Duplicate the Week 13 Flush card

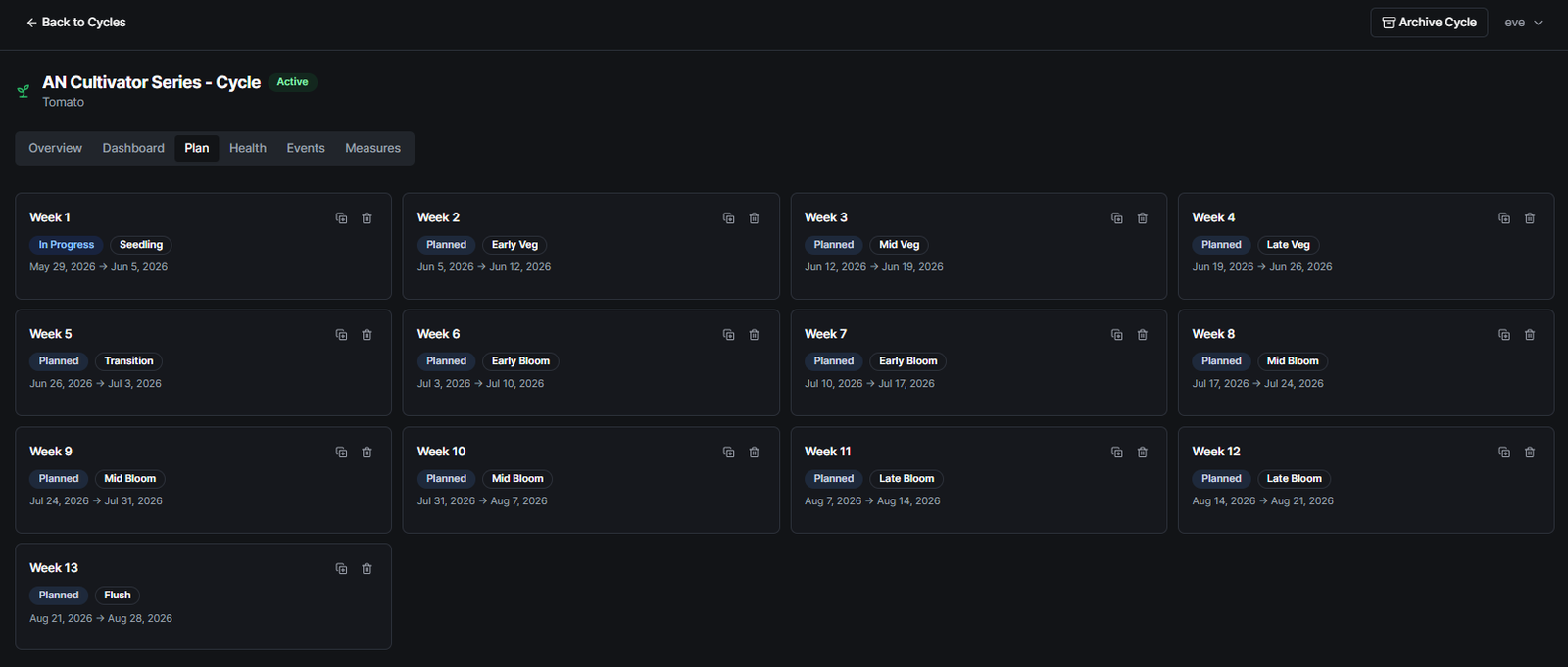click(341, 569)
